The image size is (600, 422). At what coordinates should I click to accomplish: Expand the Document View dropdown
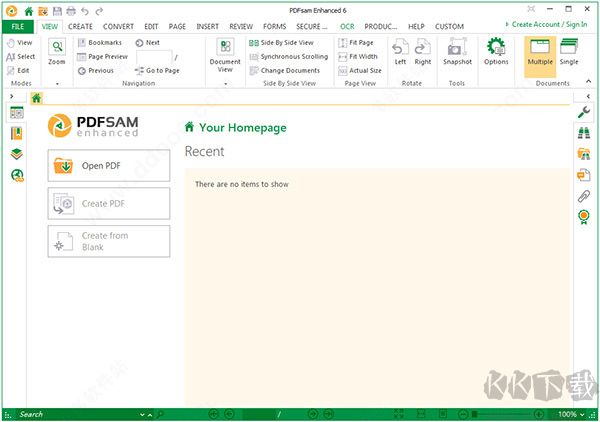point(225,84)
